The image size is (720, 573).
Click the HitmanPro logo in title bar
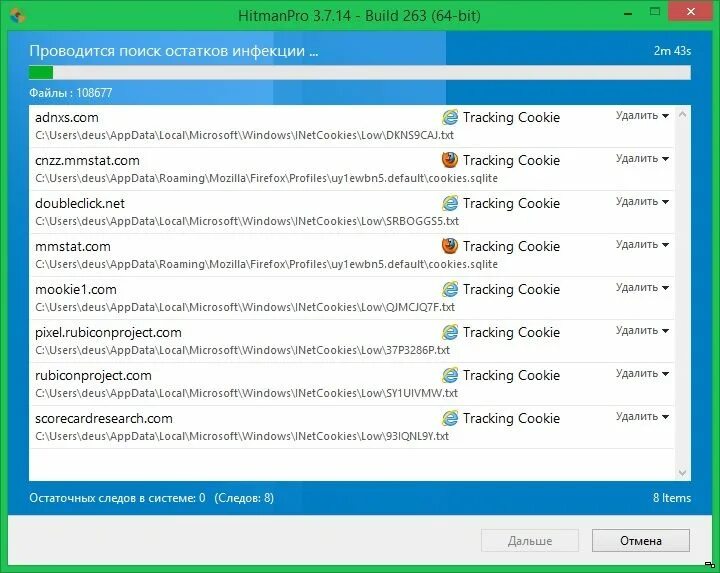(x=17, y=16)
